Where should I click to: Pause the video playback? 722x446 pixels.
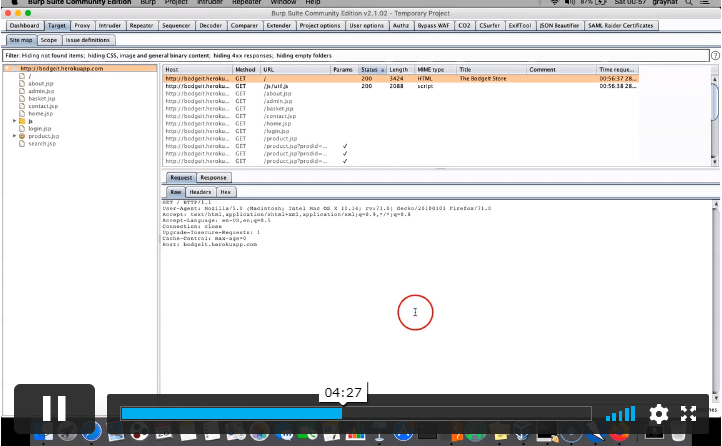coord(54,408)
